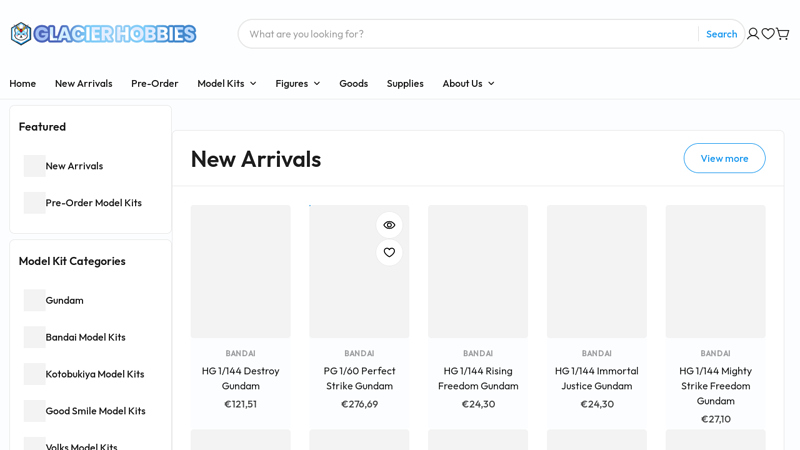Open the Gundam category link

coord(64,300)
